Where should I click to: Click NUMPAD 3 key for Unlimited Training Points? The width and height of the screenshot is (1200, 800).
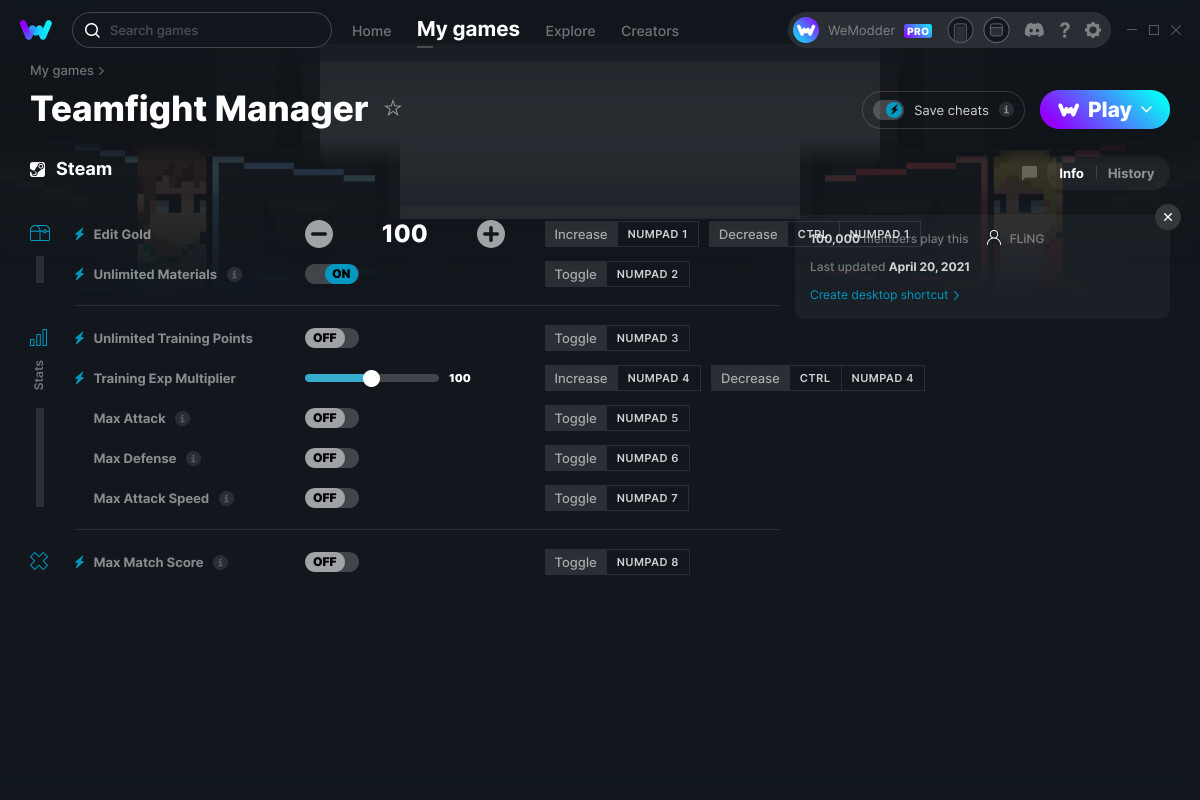tap(647, 338)
